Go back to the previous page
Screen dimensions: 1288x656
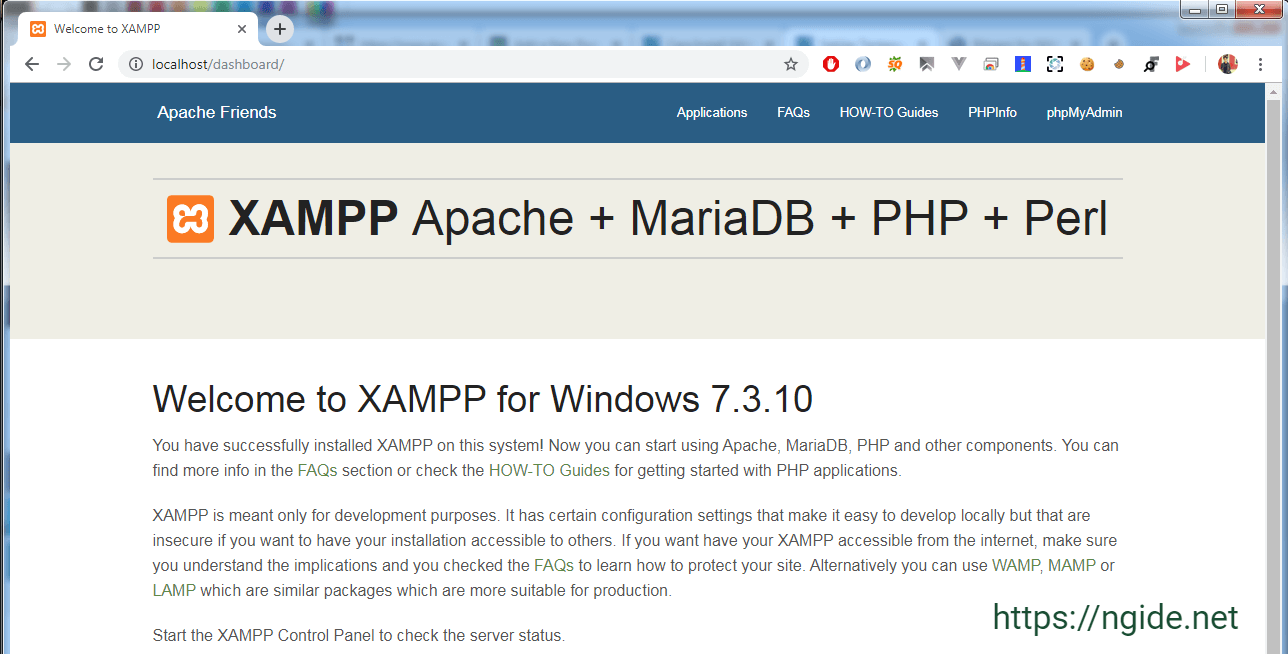point(32,64)
